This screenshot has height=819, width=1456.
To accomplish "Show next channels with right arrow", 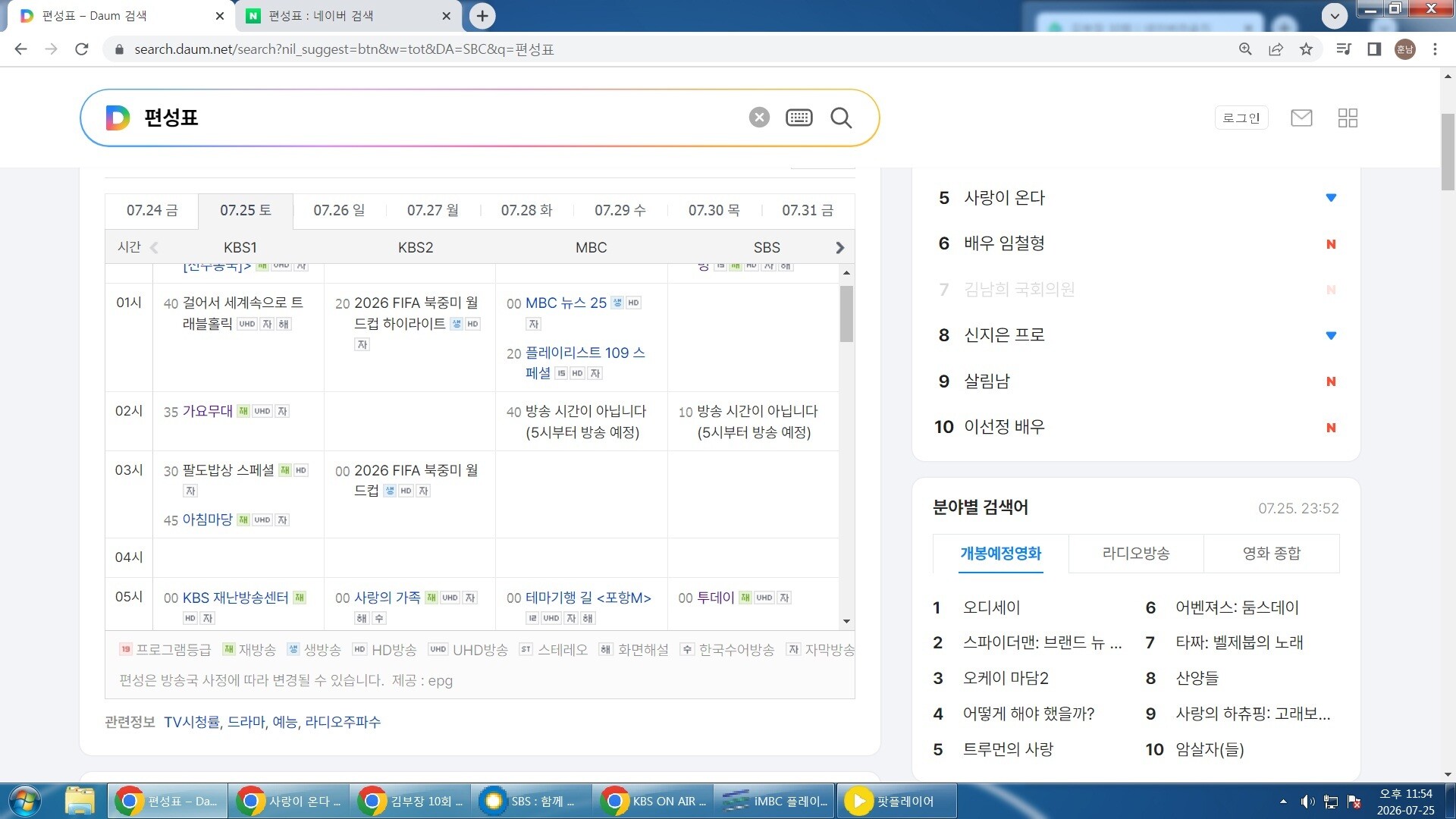I will 839,248.
